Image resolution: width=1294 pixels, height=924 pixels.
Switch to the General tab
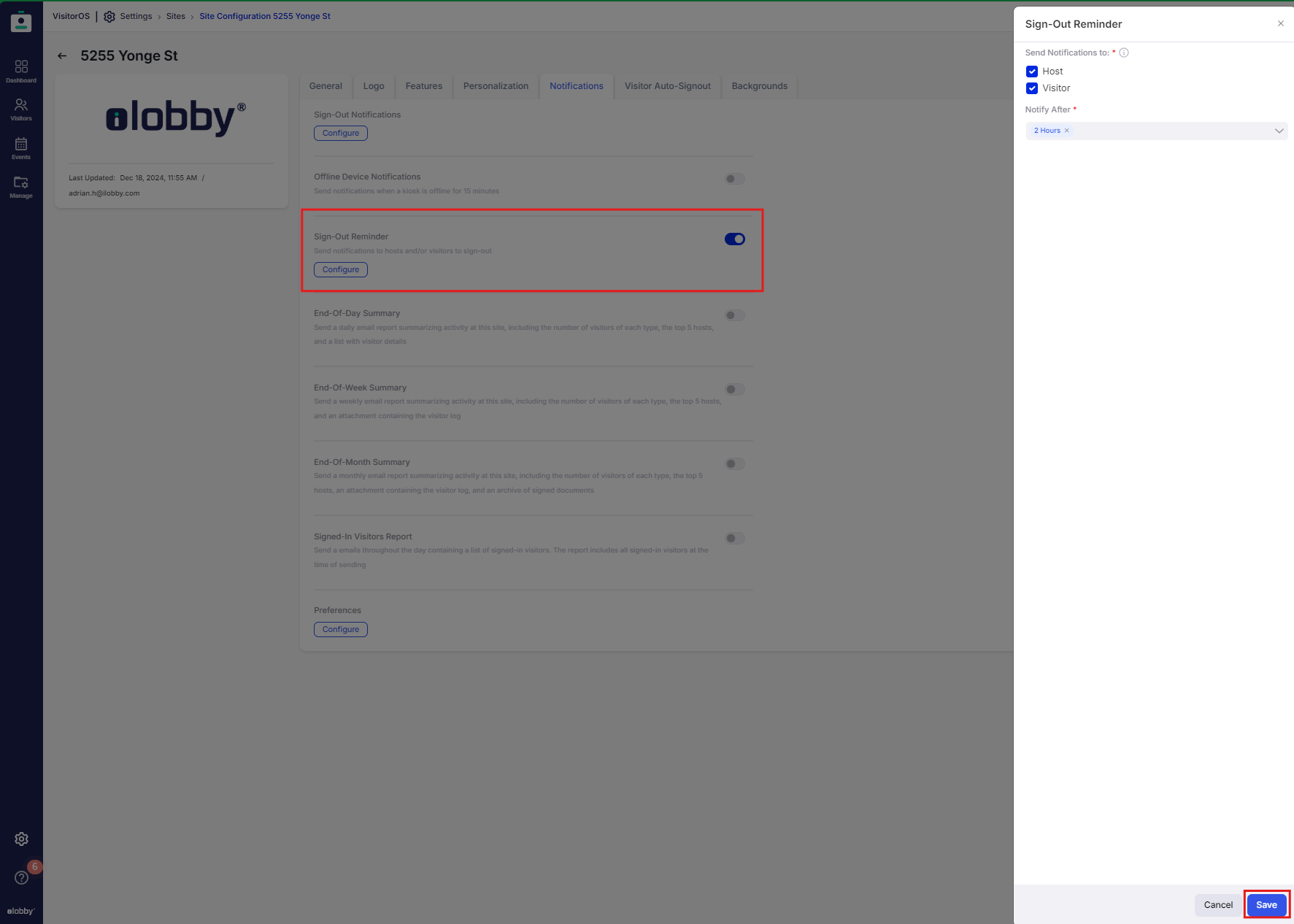coord(326,86)
